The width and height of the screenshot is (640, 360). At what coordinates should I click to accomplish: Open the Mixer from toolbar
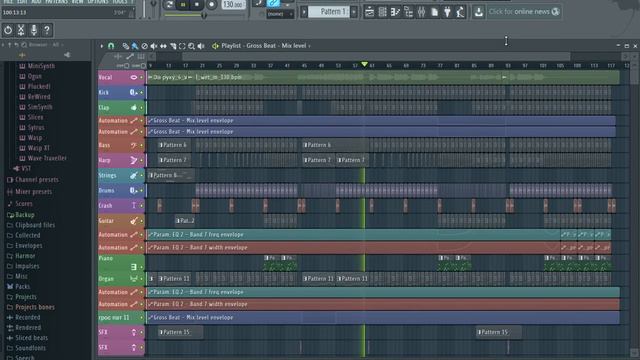(421, 12)
